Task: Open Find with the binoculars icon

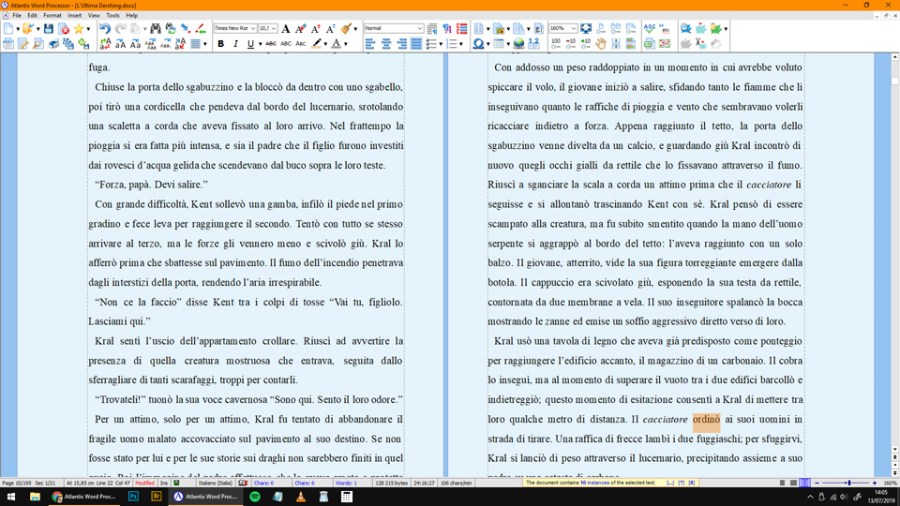Action: pyautogui.click(x=155, y=29)
